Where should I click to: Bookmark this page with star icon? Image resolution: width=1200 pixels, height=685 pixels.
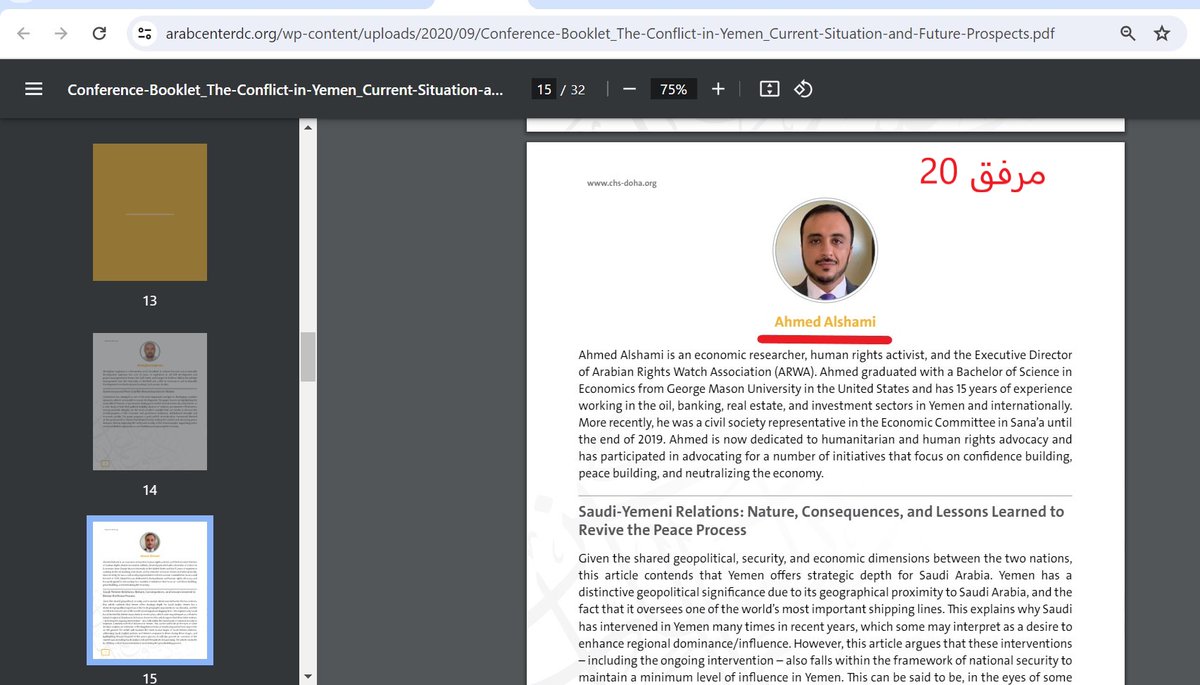tap(1162, 33)
